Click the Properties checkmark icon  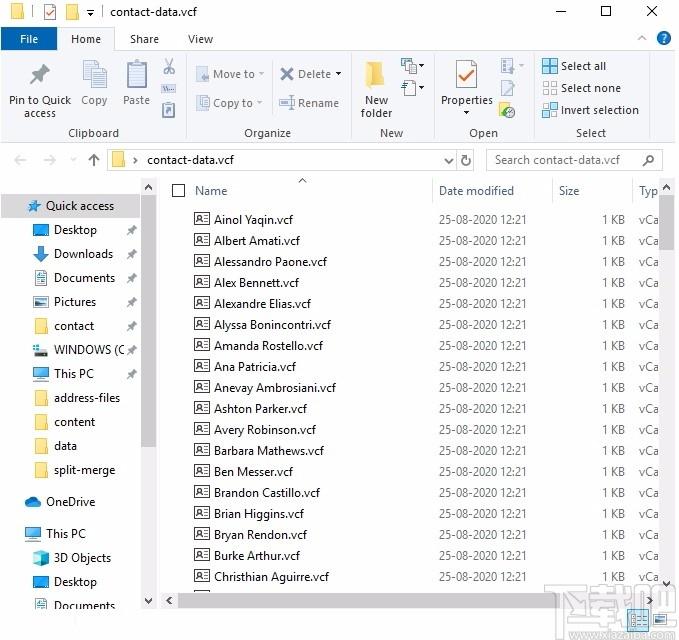point(466,74)
